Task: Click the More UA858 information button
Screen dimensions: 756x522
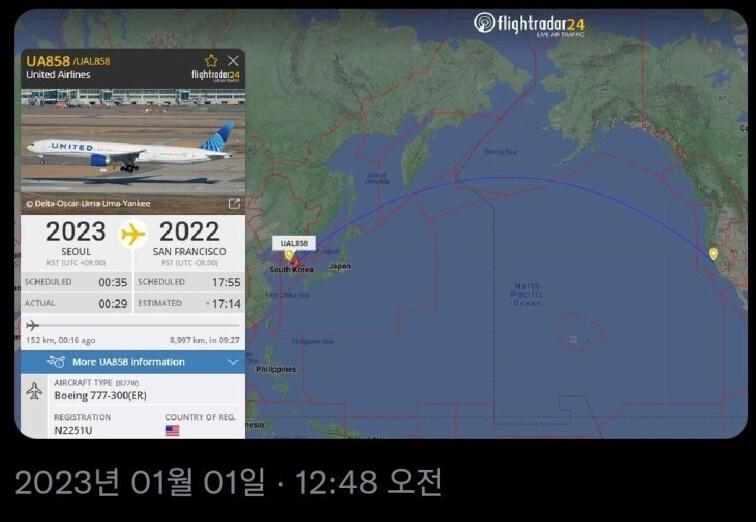Action: click(x=133, y=362)
